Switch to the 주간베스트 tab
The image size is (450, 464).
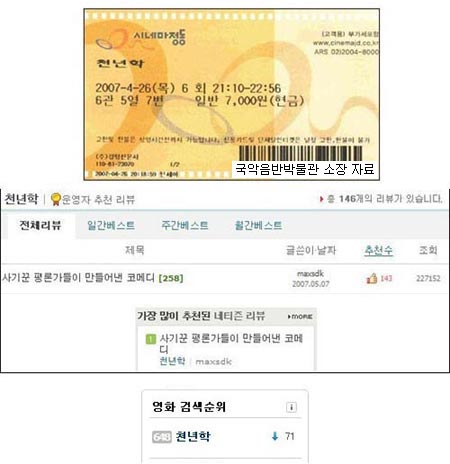pyautogui.click(x=185, y=225)
